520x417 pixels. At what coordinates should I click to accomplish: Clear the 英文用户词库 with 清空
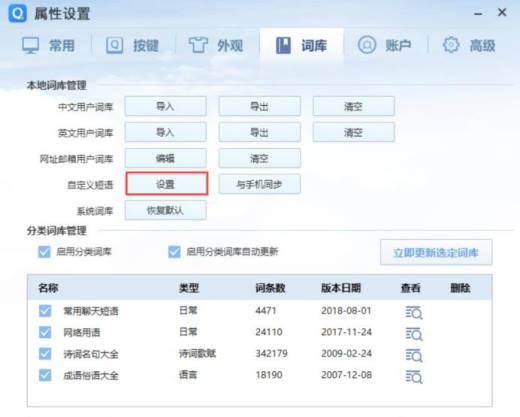click(354, 132)
